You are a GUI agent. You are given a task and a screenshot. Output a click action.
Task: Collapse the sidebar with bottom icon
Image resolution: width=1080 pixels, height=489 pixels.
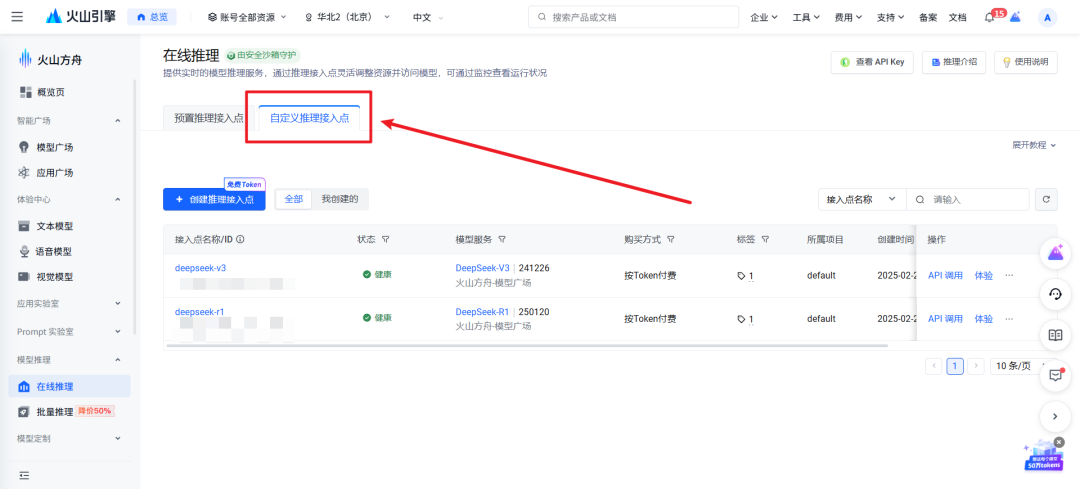click(25, 475)
